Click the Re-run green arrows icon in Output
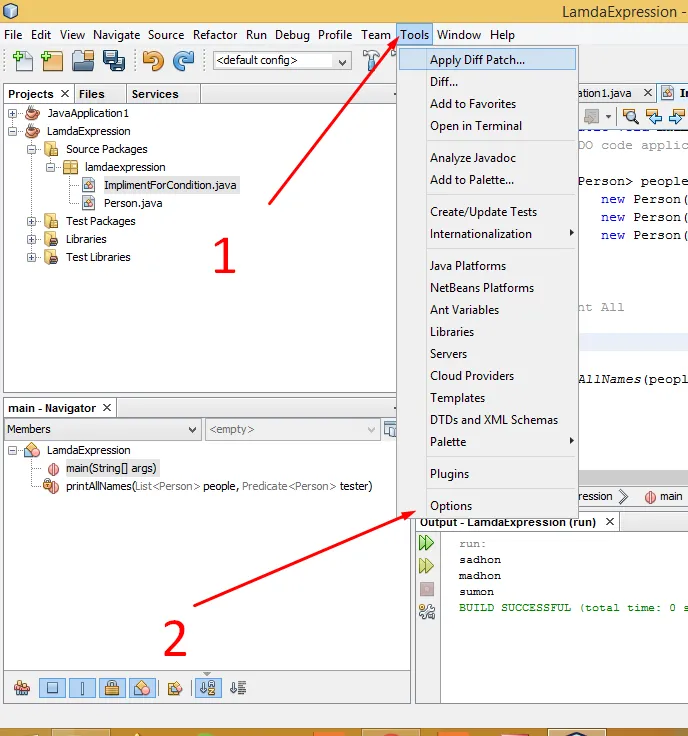Viewport: 688px width, 736px height. click(x=426, y=543)
